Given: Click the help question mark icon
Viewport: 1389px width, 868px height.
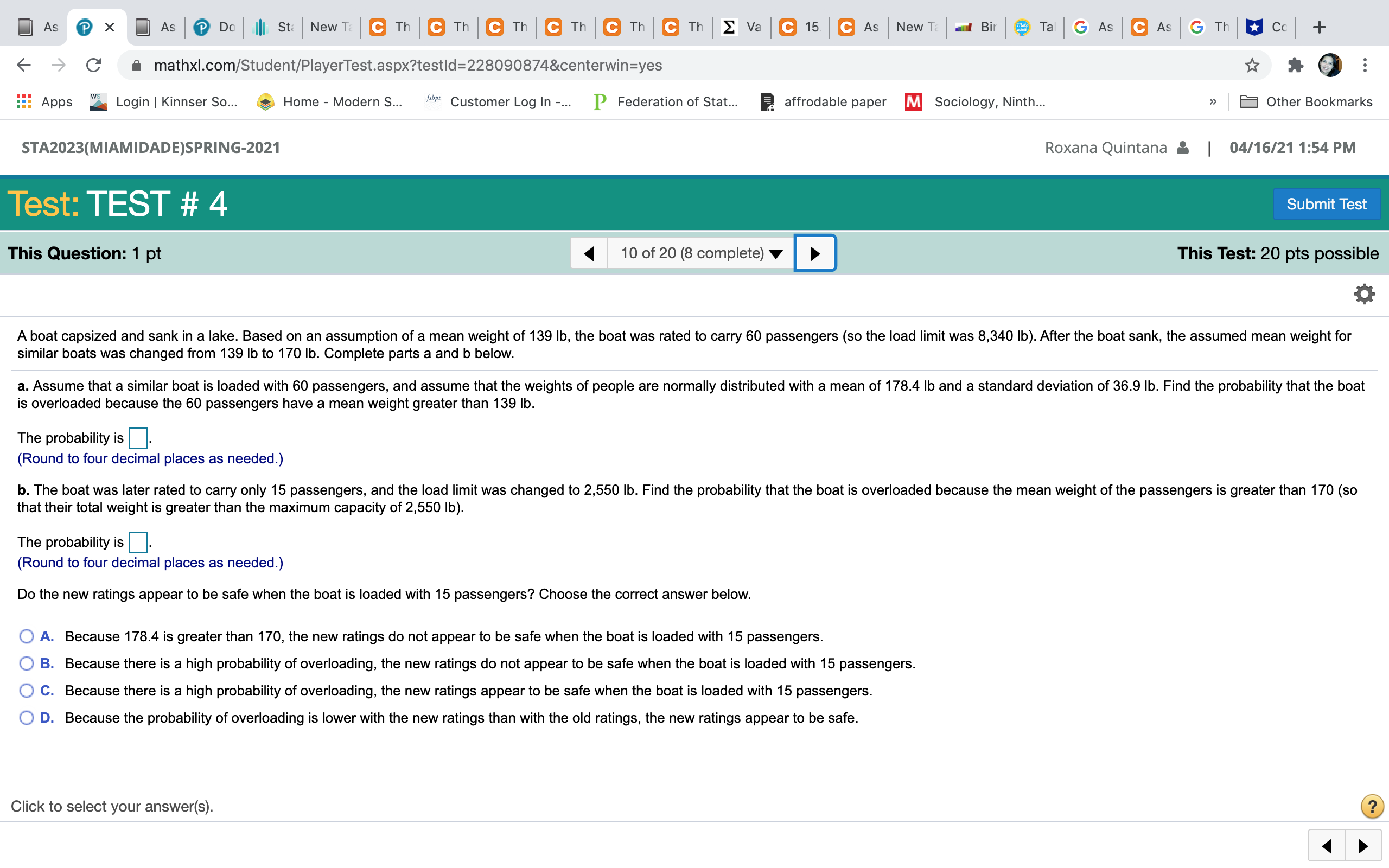Looking at the screenshot, I should click(x=1372, y=806).
